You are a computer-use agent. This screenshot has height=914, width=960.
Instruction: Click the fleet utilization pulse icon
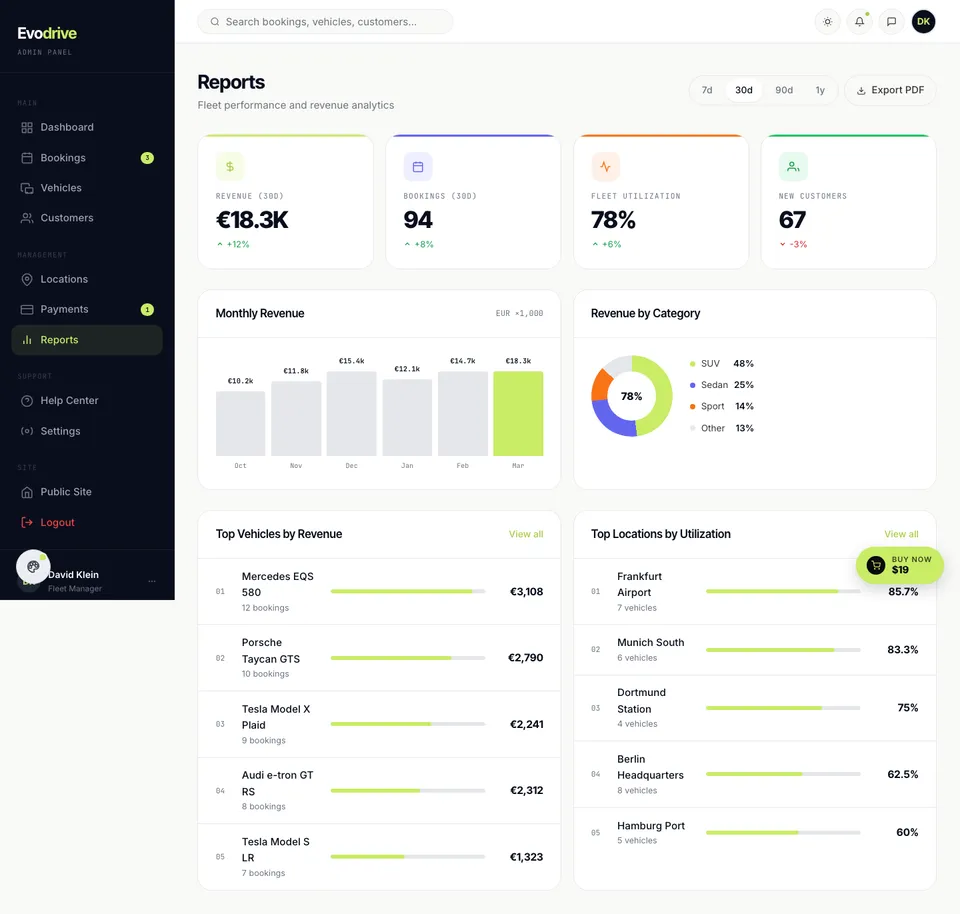click(606, 167)
